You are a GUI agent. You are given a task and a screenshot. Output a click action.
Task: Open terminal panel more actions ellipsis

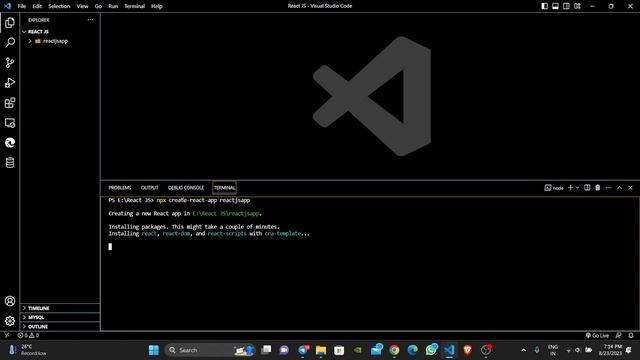click(x=609, y=188)
